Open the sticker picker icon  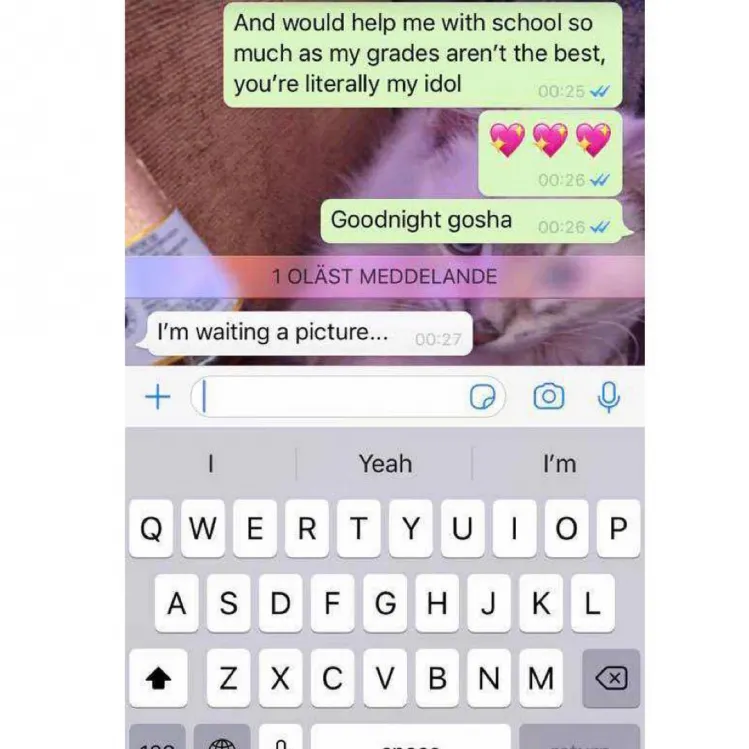(482, 397)
